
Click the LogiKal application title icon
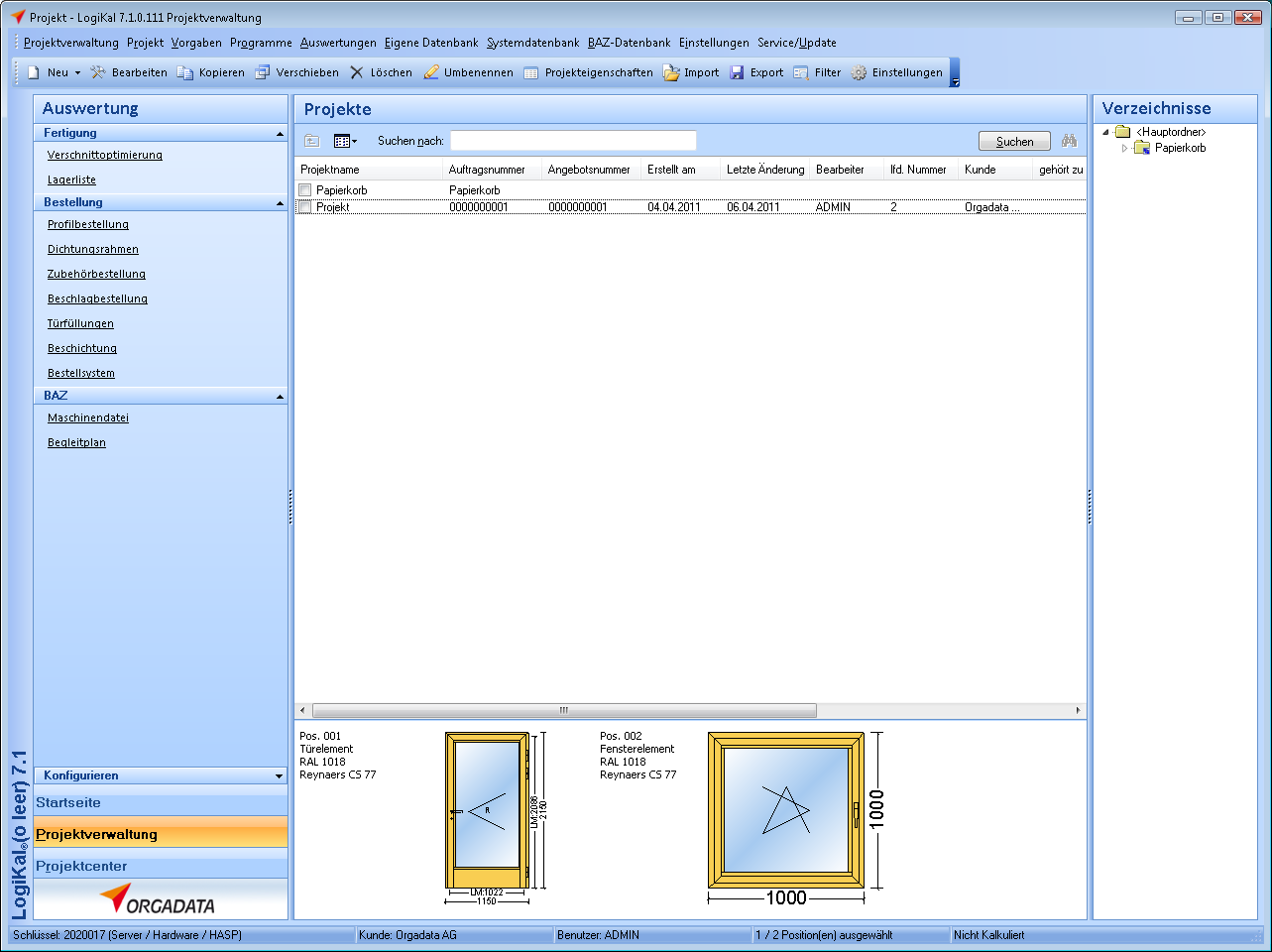(18, 17)
